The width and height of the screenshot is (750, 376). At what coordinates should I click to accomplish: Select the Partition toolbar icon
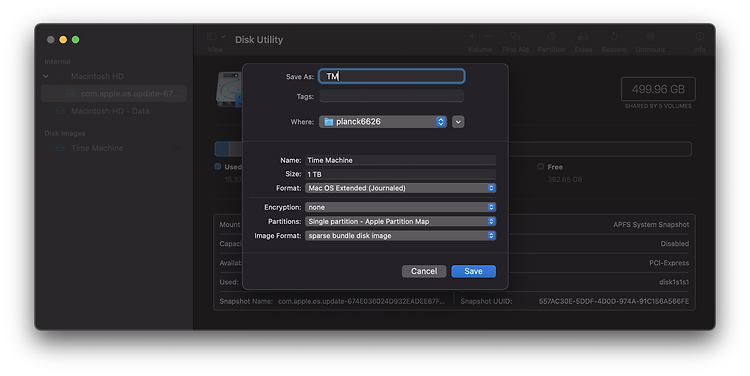551,37
